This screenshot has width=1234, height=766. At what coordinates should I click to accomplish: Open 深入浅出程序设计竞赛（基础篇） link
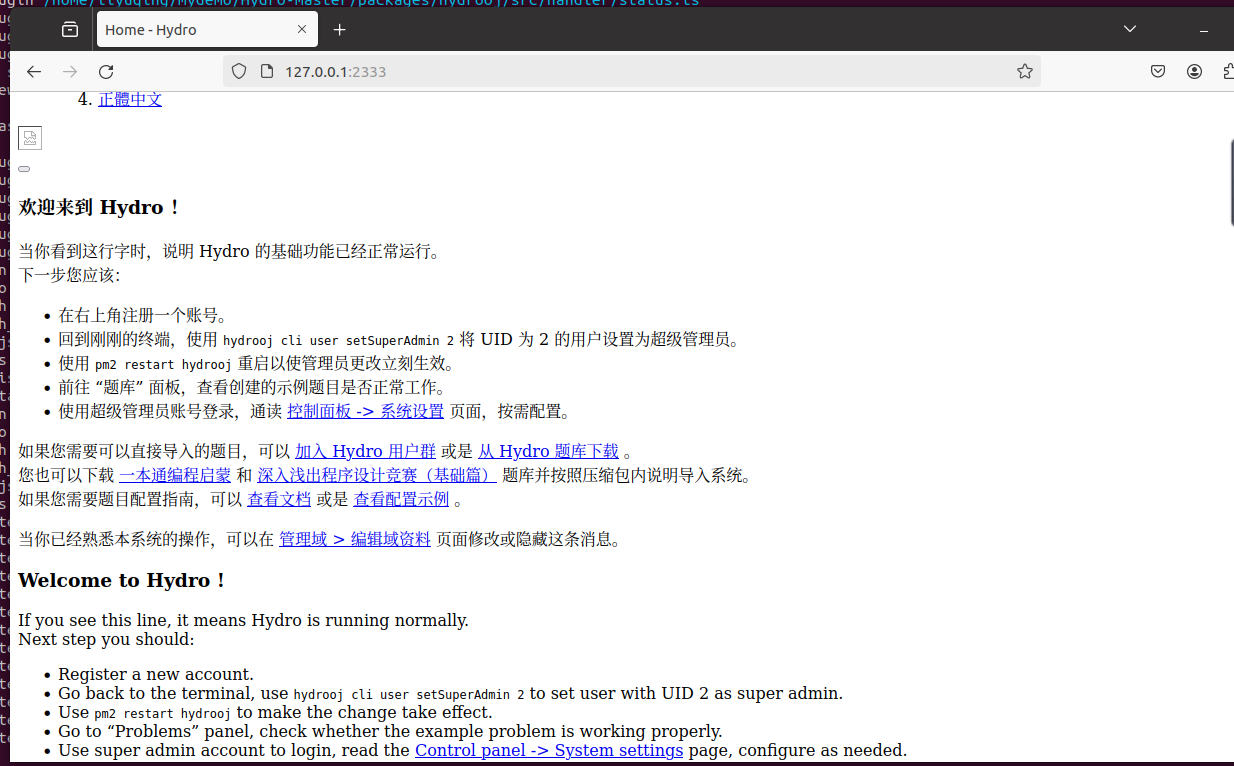(x=377, y=475)
